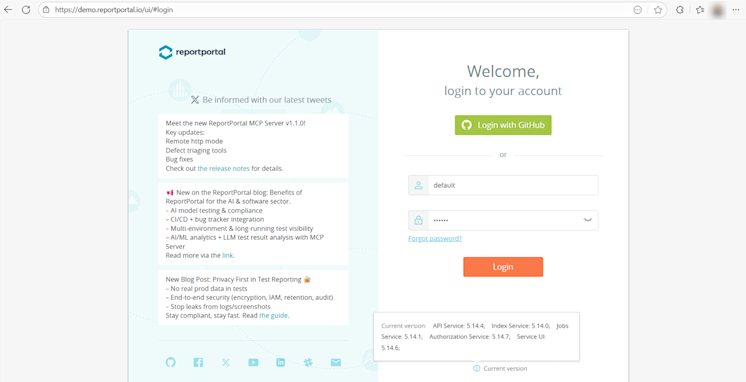This screenshot has width=746, height=382.
Task: Click lock icon in password field
Action: click(419, 220)
